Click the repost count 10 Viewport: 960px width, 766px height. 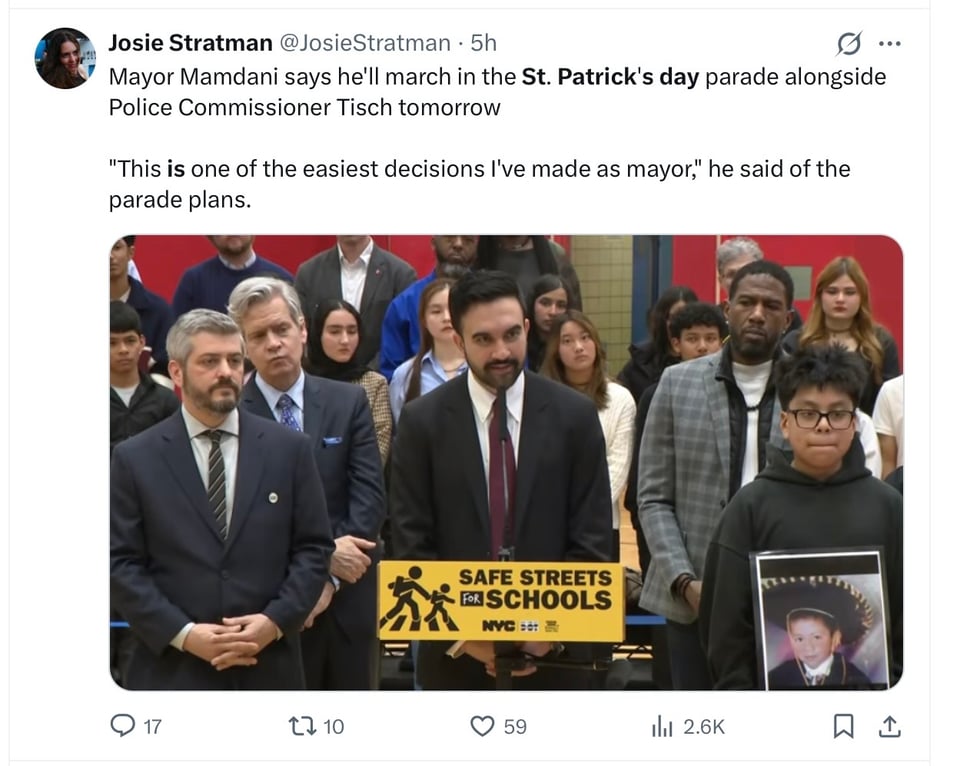tap(334, 727)
